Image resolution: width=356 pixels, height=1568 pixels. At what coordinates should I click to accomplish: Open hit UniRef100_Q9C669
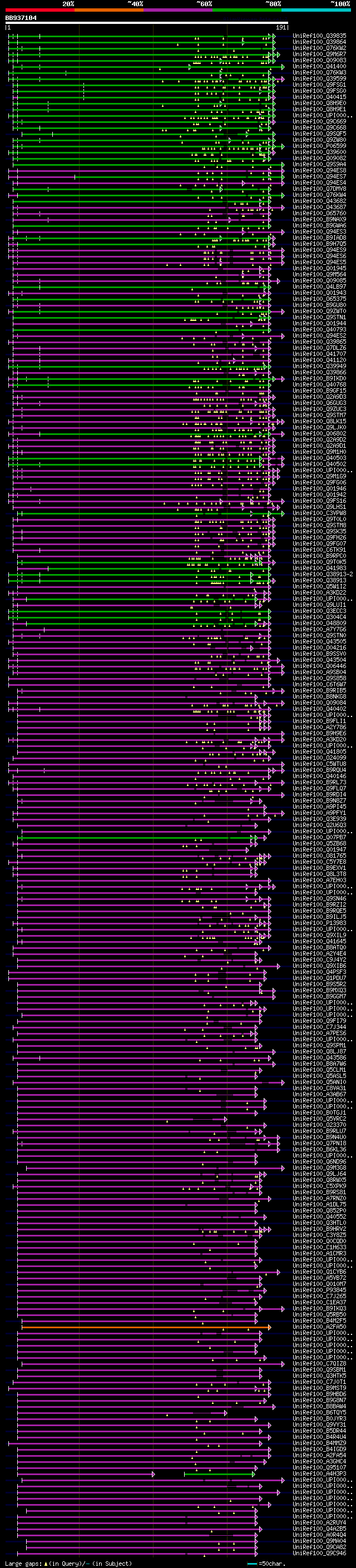click(x=319, y=122)
